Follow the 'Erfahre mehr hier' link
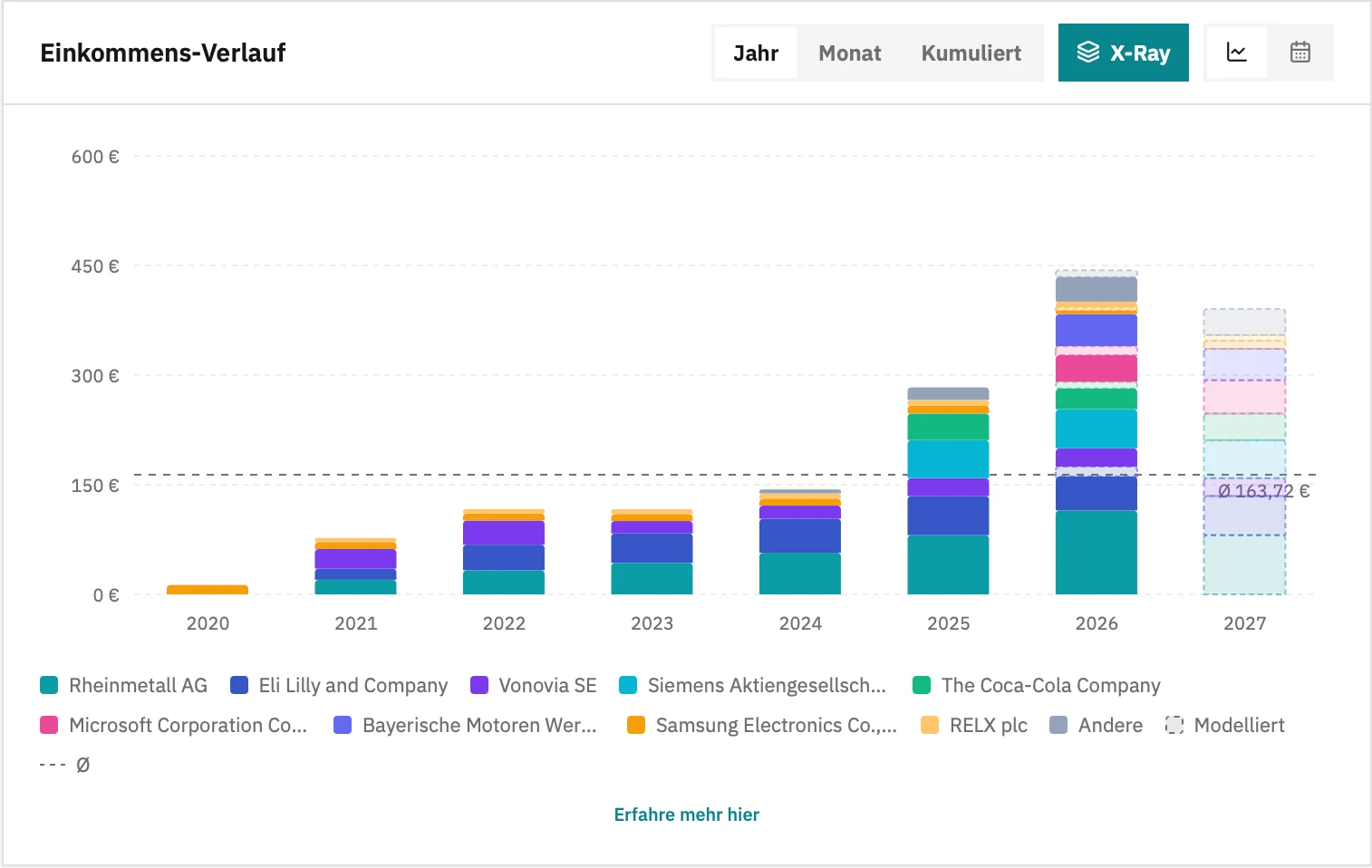The height and width of the screenshot is (868, 1372). click(x=687, y=815)
